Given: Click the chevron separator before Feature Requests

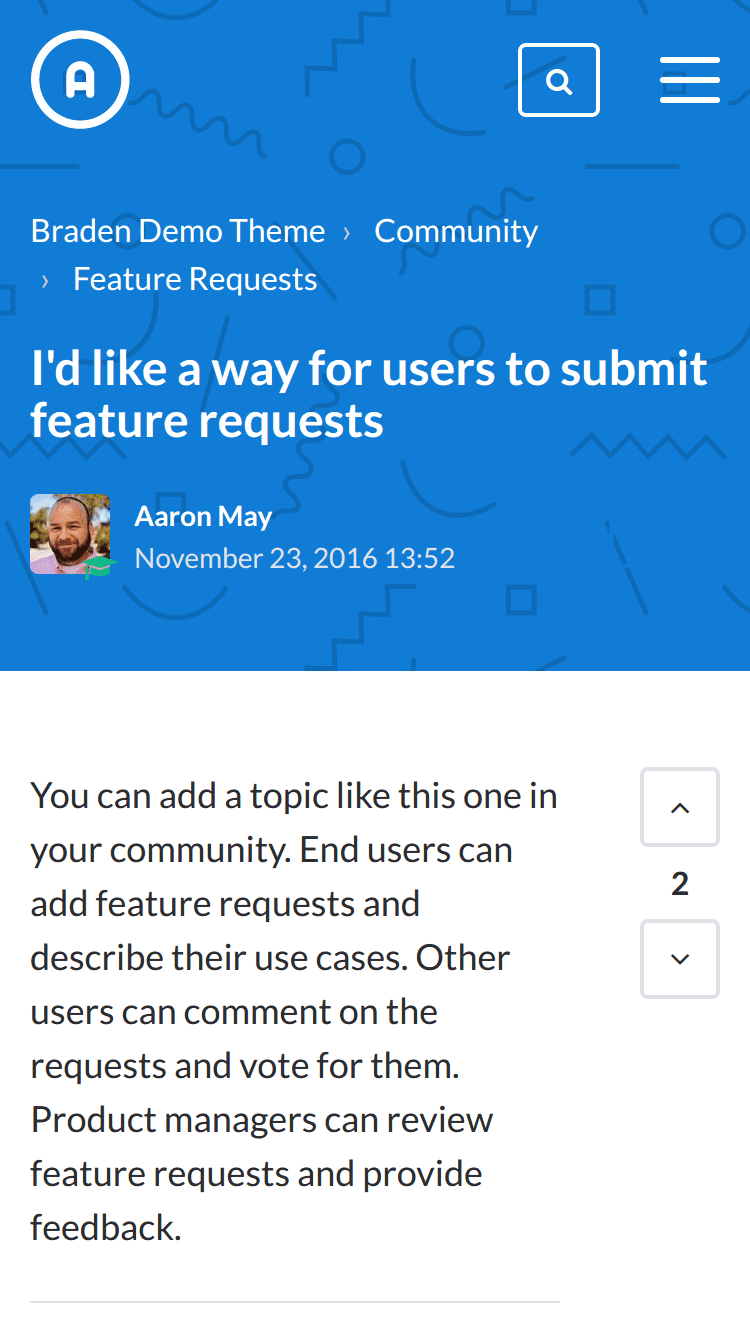Looking at the screenshot, I should pyautogui.click(x=45, y=281).
